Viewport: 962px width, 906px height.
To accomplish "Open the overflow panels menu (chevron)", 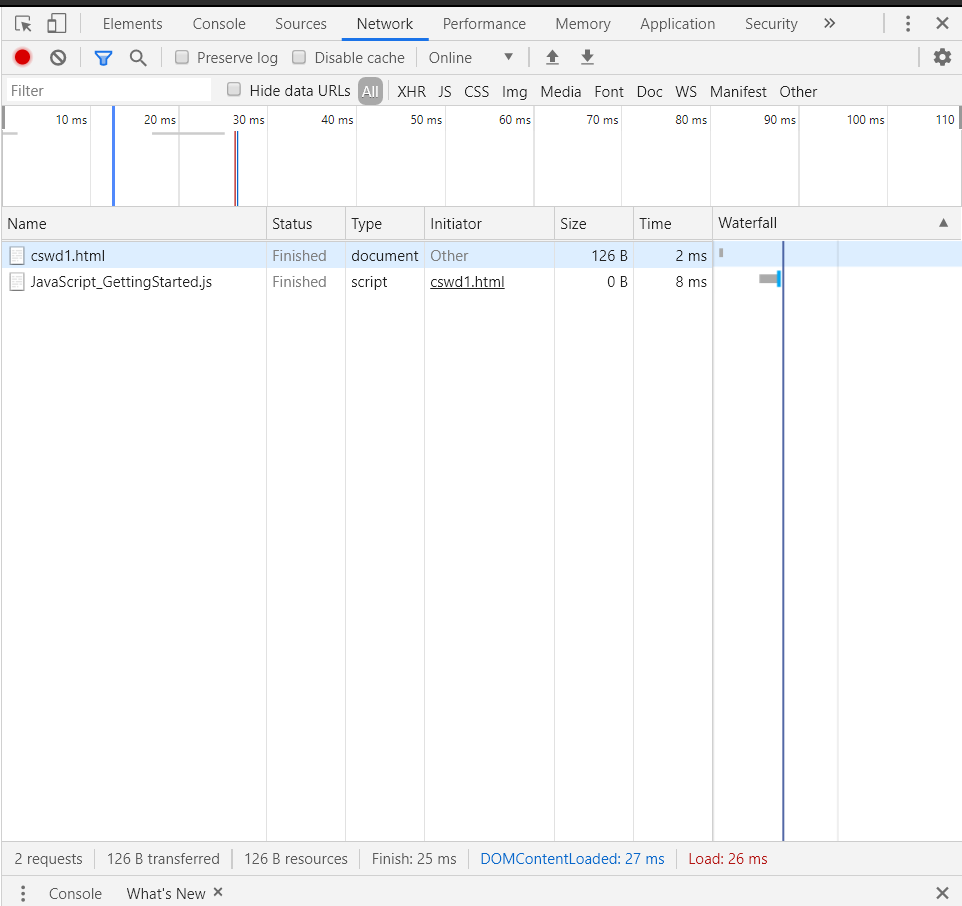I will point(829,22).
